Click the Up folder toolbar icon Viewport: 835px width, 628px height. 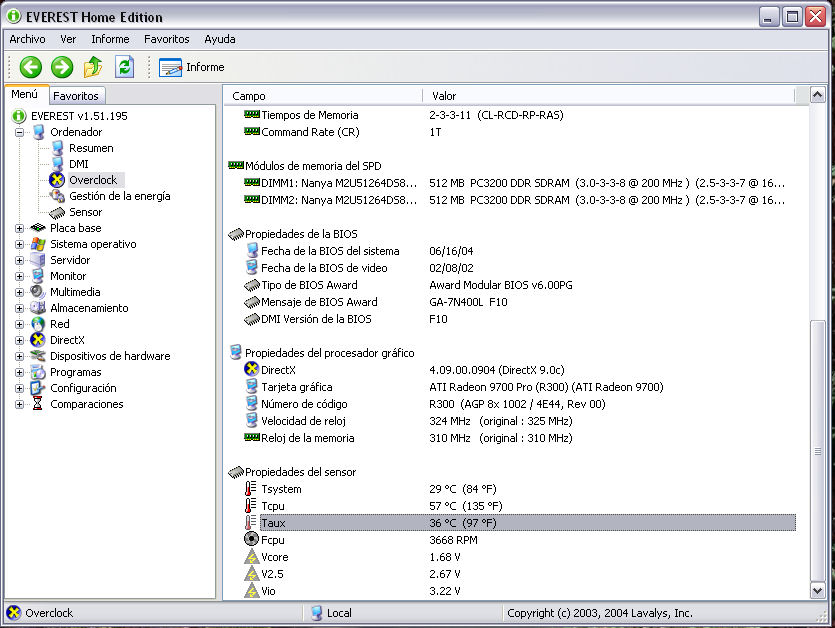(x=93, y=67)
